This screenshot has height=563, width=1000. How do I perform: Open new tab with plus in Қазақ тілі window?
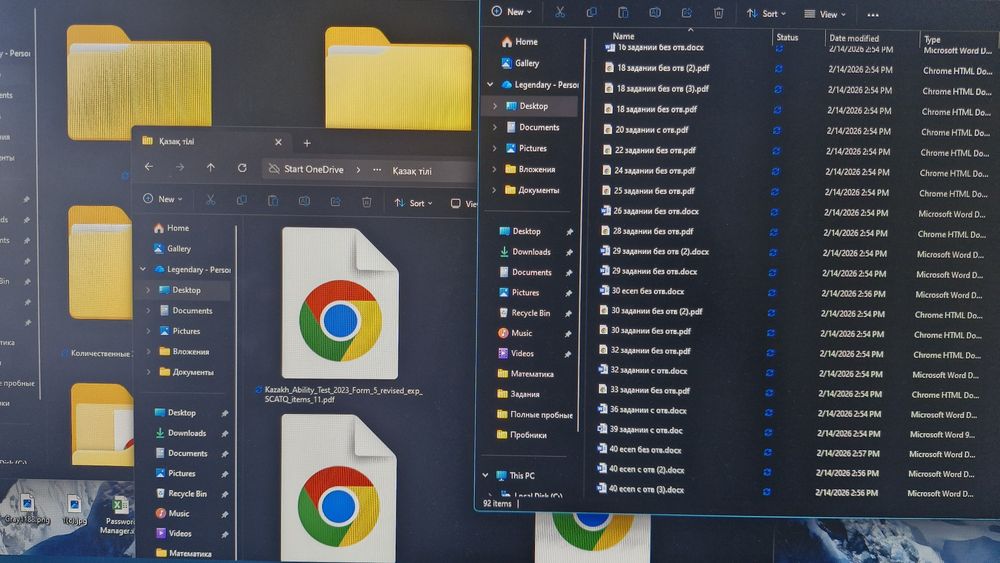click(x=307, y=143)
